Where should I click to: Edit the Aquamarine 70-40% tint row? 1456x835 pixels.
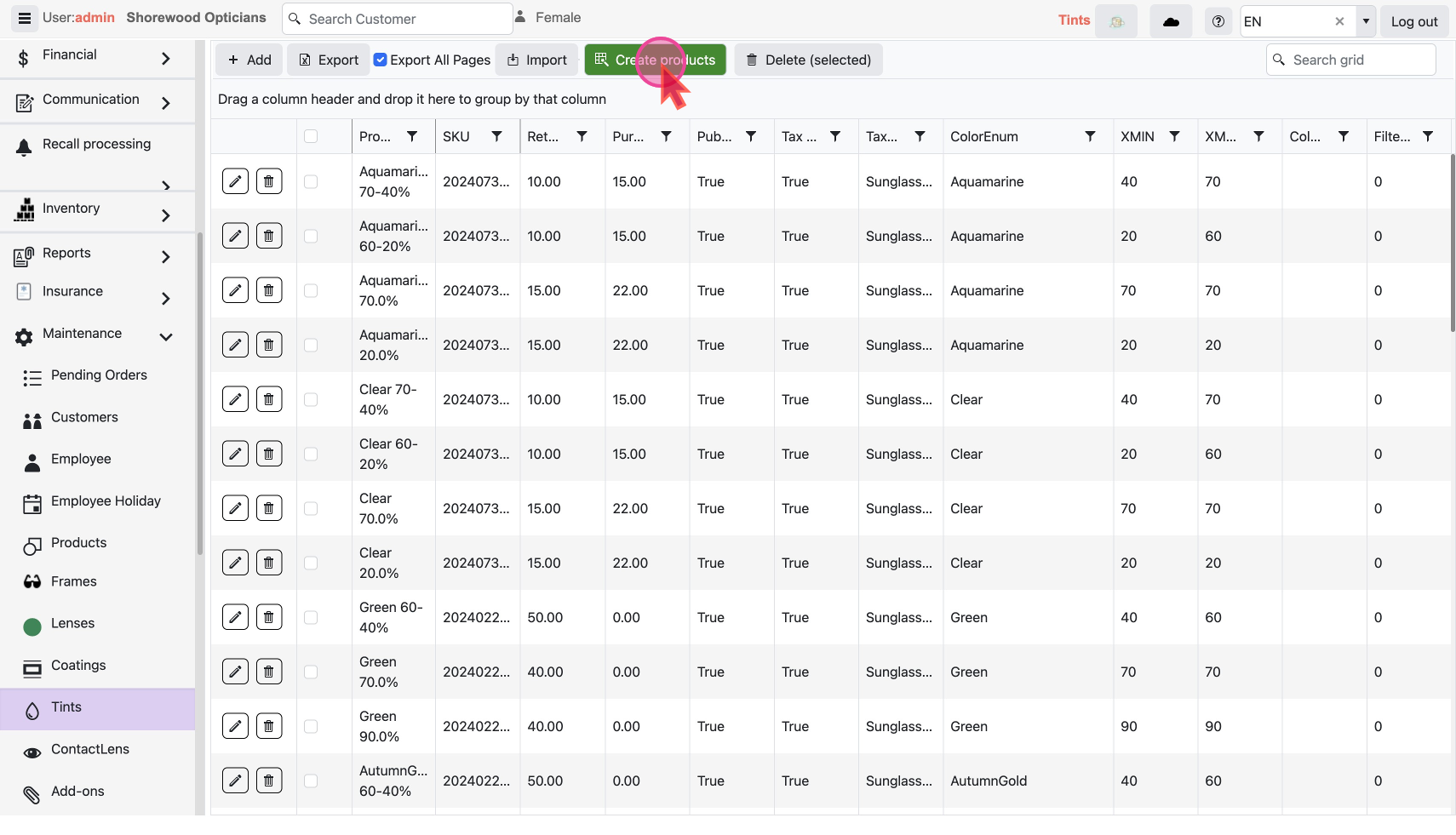tap(235, 181)
